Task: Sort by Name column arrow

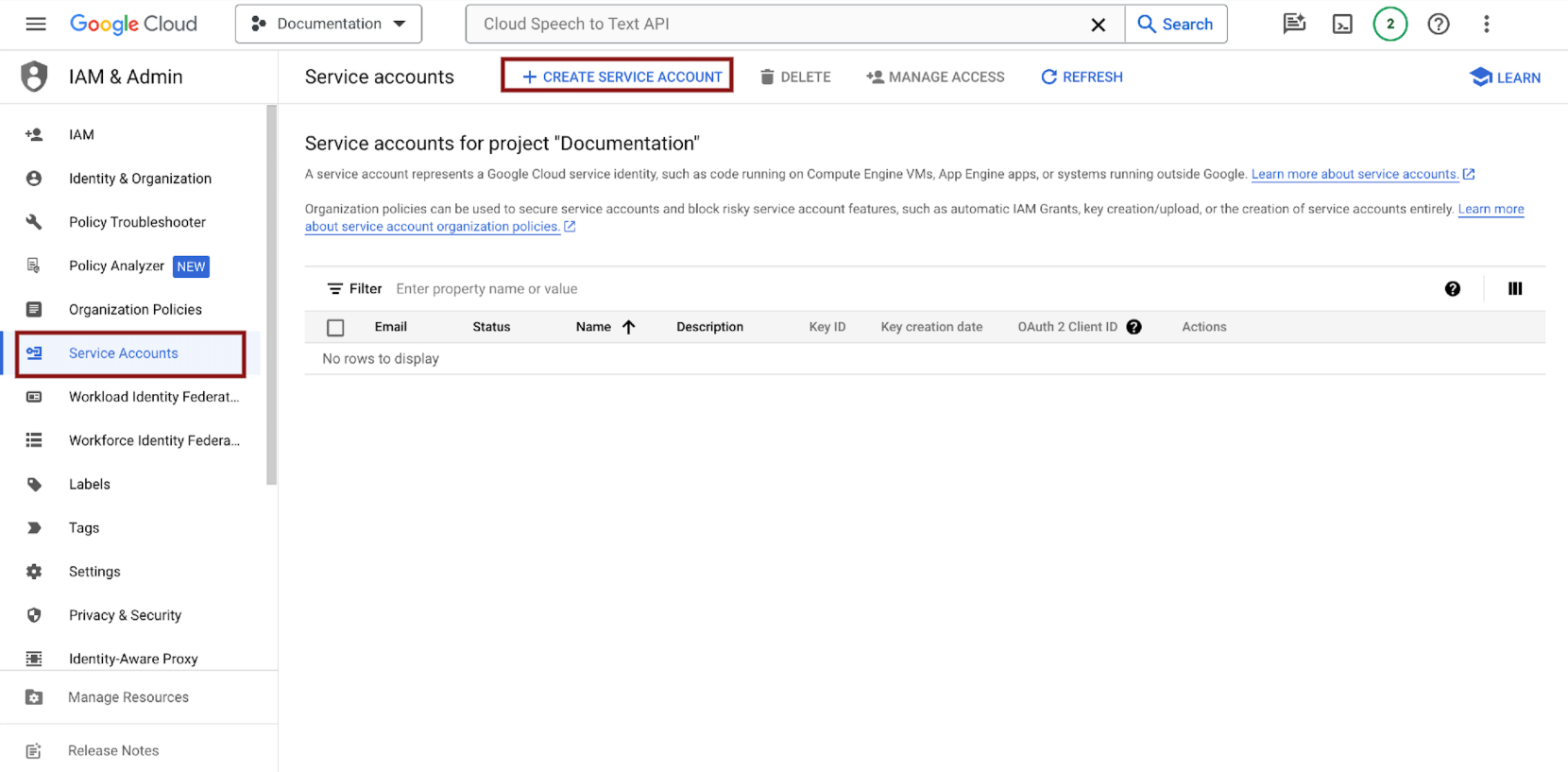Action: (629, 327)
